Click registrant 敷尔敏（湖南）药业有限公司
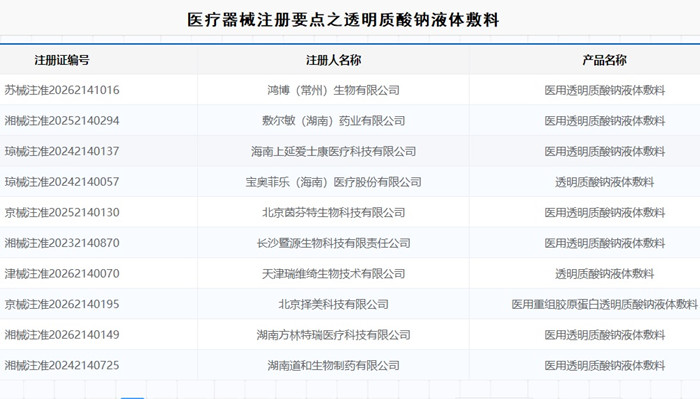The image size is (700, 399). [x=333, y=121]
